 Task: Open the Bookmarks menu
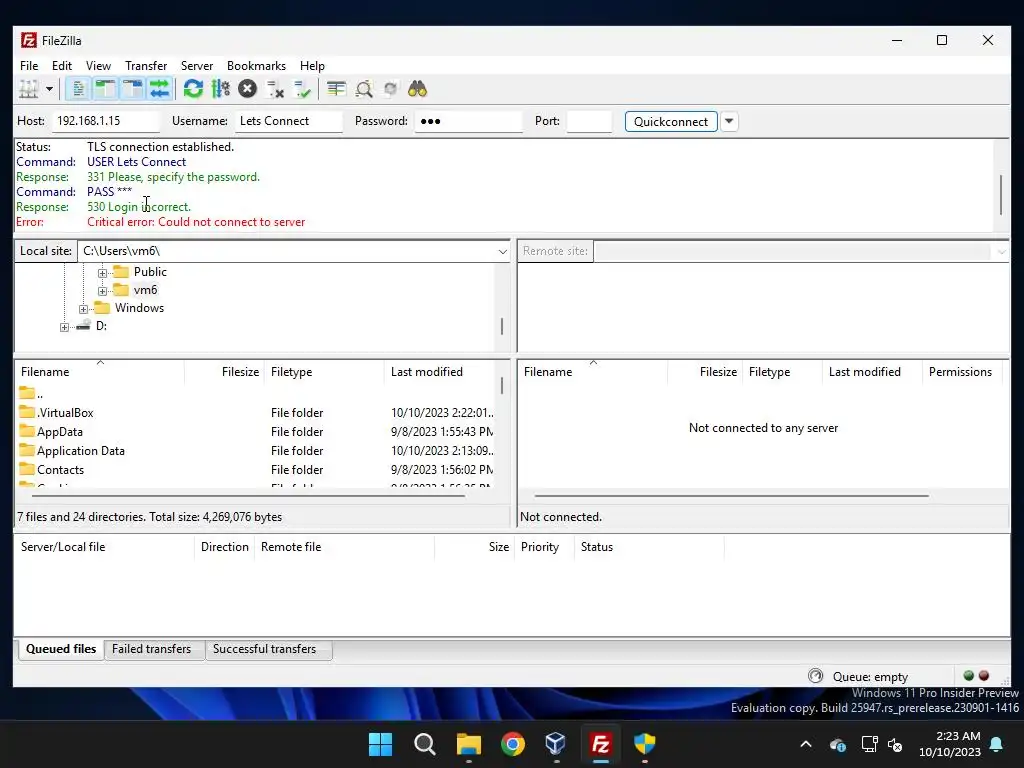click(x=257, y=66)
